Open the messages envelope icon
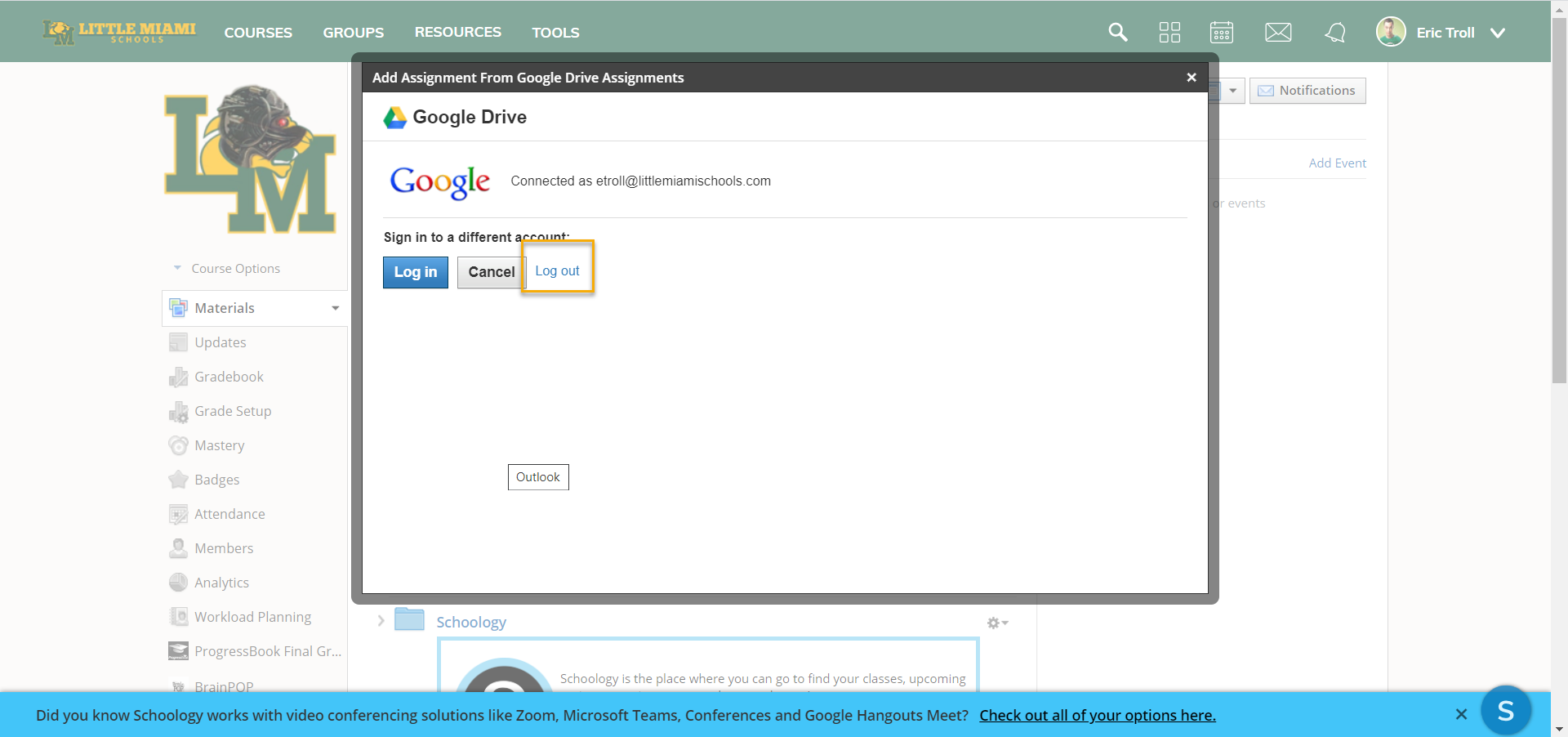The width and height of the screenshot is (1568, 737). coord(1278,33)
